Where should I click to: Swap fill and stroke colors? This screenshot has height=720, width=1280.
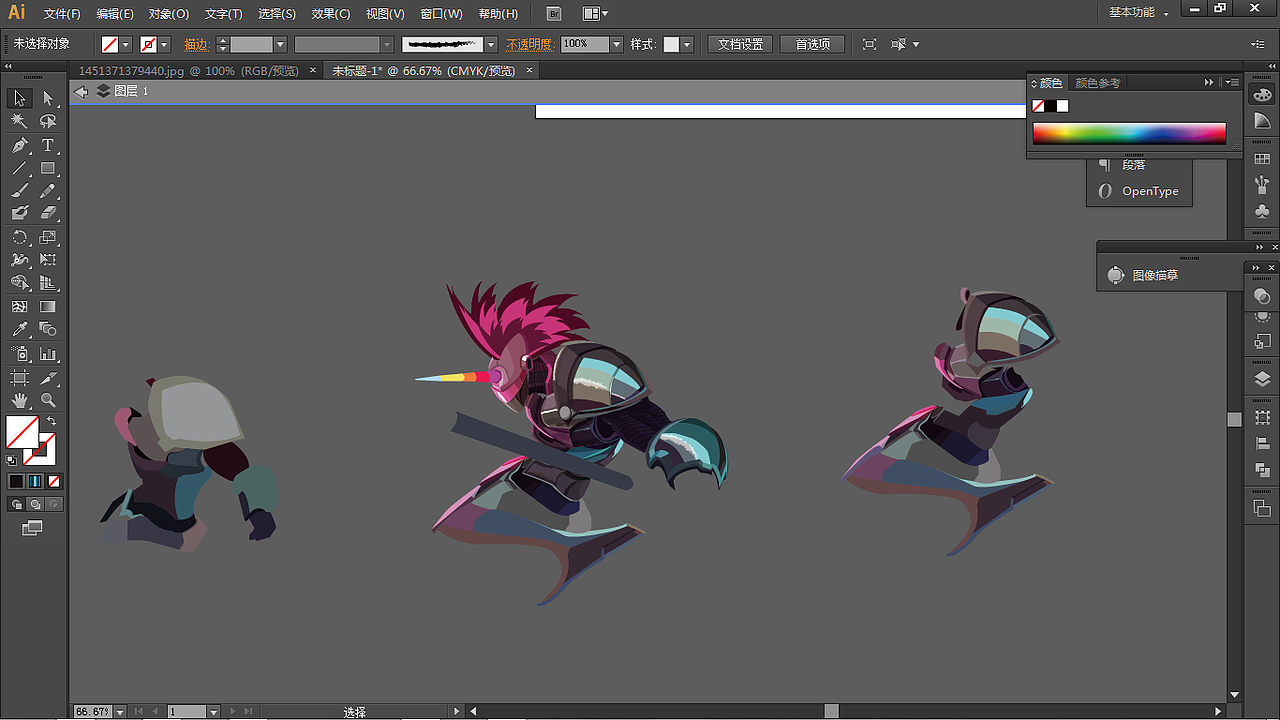click(51, 421)
